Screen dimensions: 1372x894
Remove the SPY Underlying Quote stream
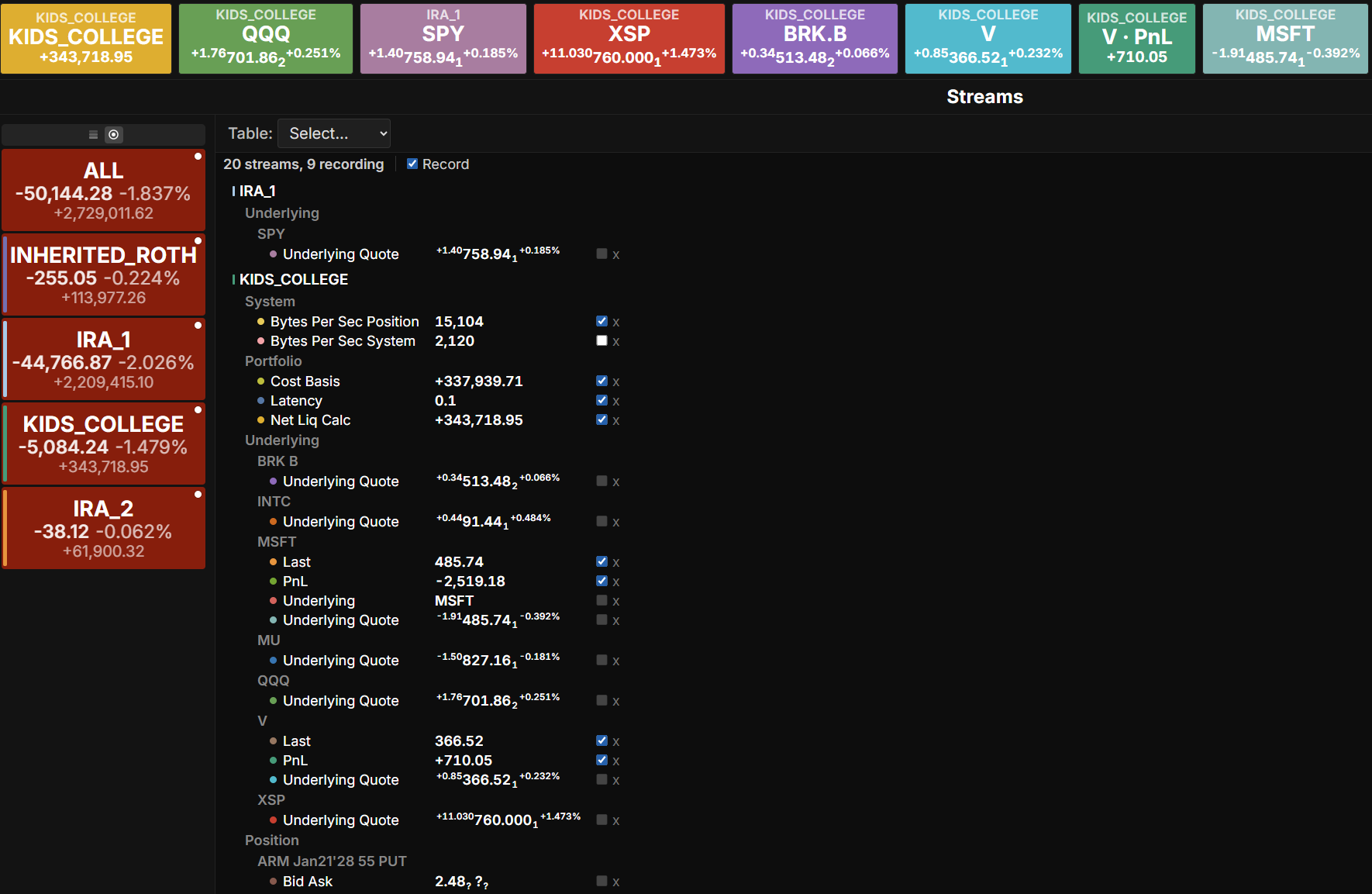(x=616, y=255)
